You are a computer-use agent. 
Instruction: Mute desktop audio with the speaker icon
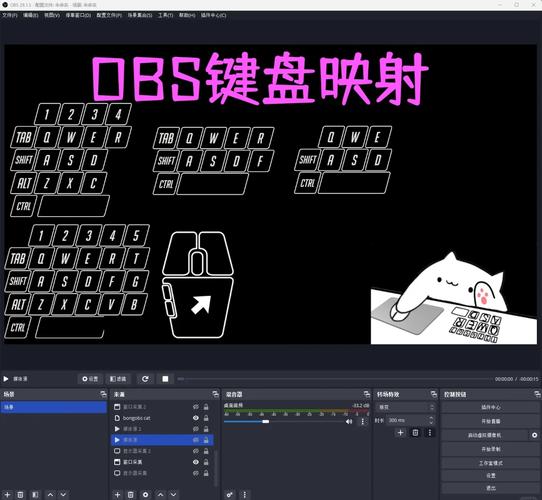(x=349, y=422)
